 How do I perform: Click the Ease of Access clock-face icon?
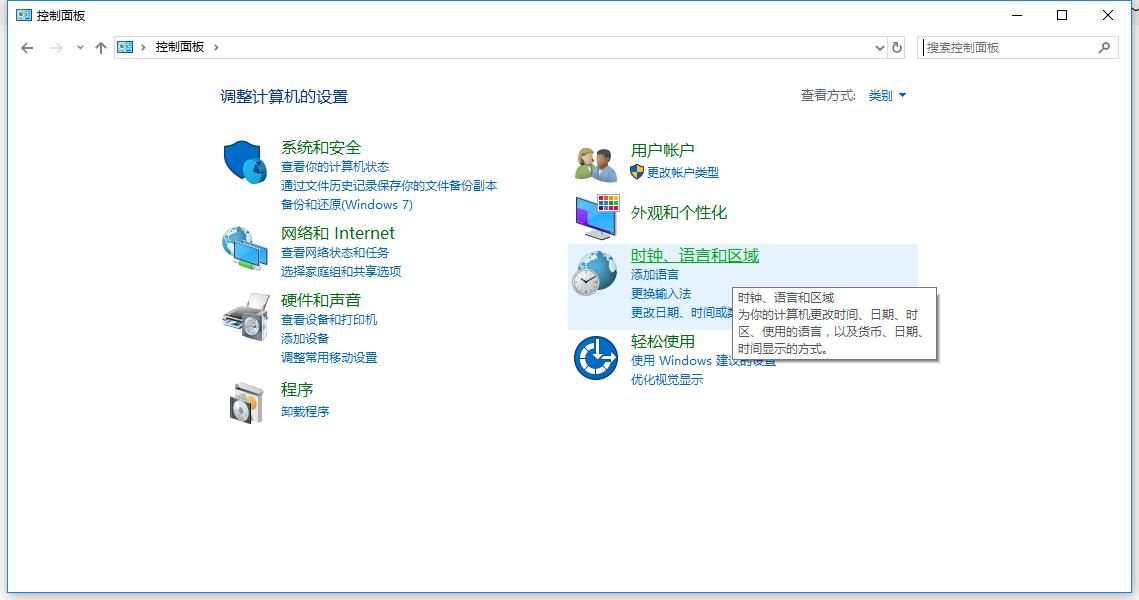tap(596, 360)
